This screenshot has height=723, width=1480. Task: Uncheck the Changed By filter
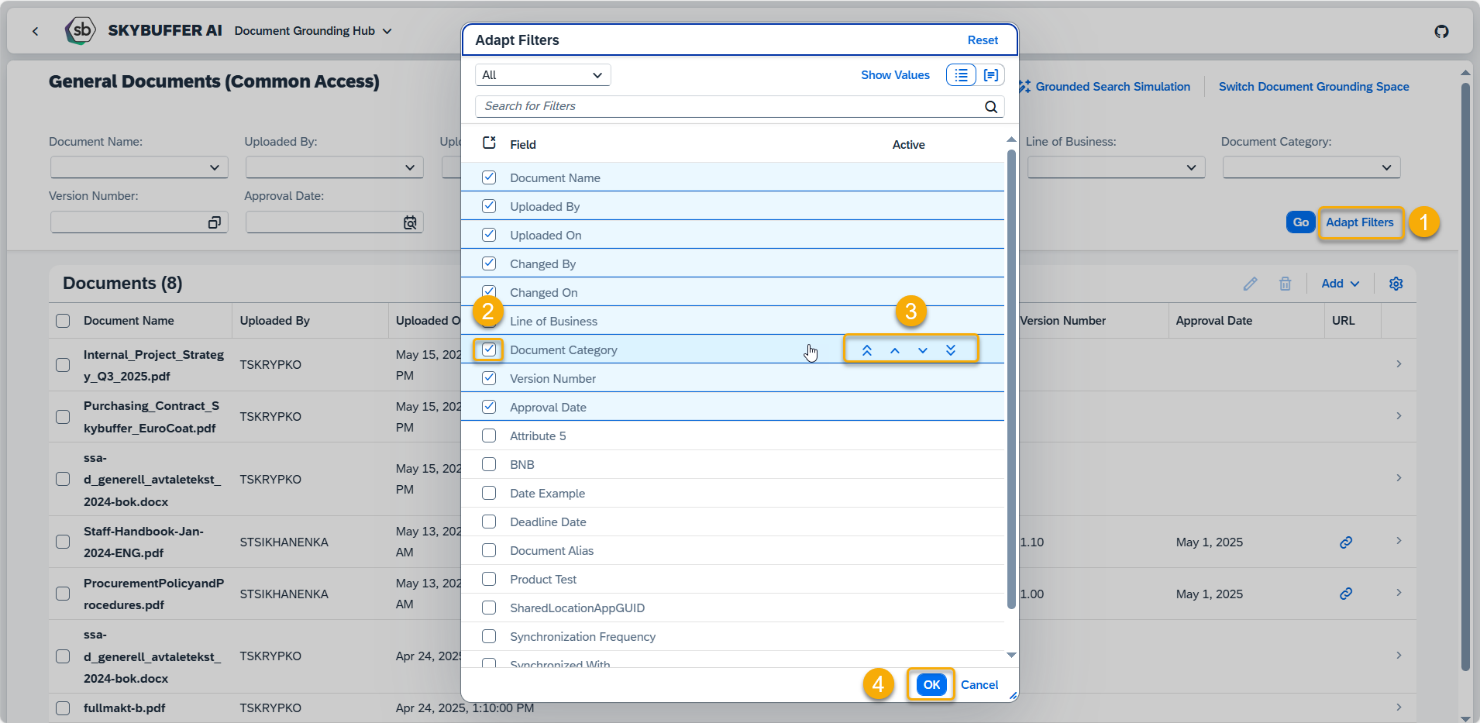pos(489,264)
